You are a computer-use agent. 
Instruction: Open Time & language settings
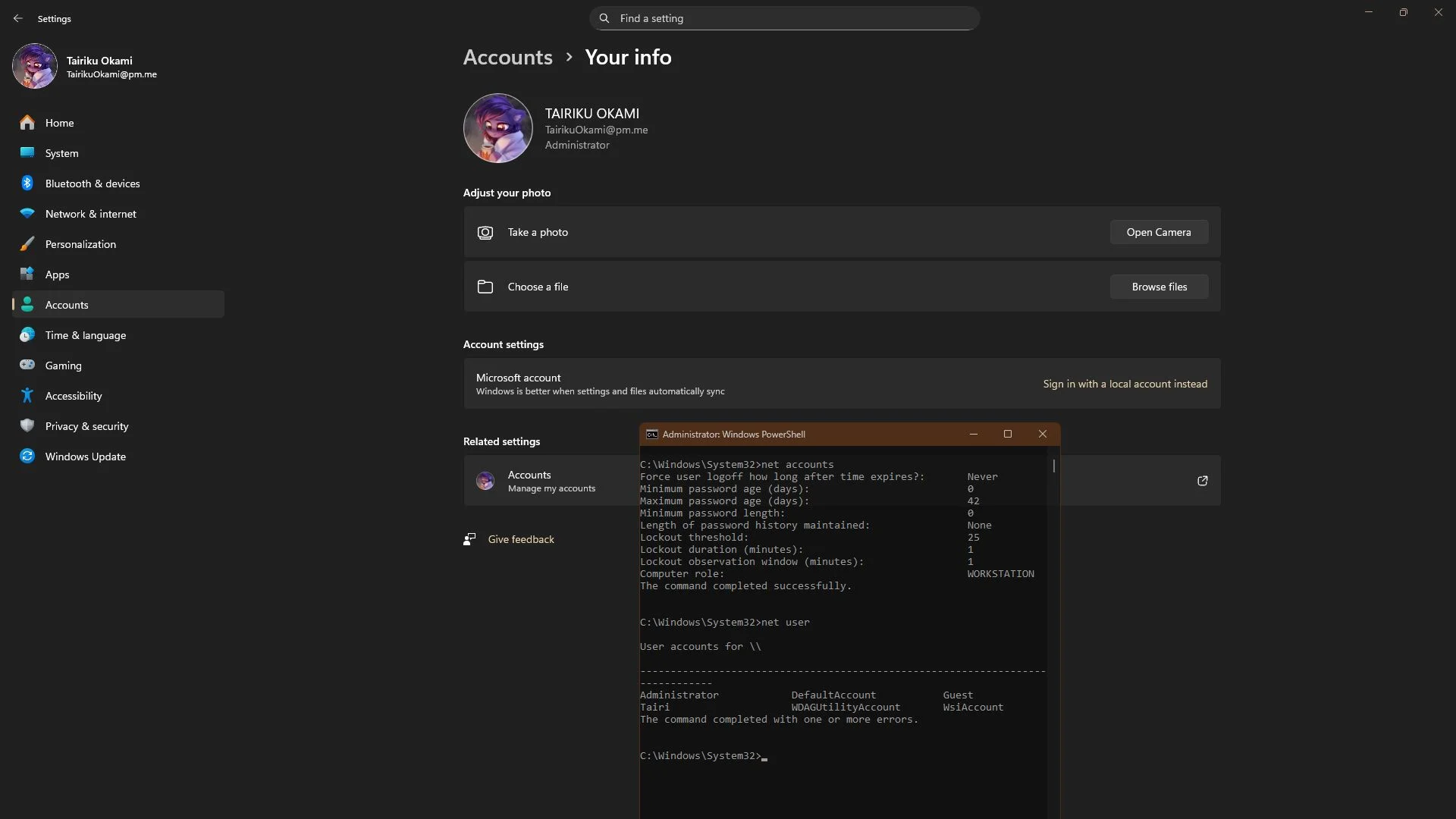click(118, 335)
